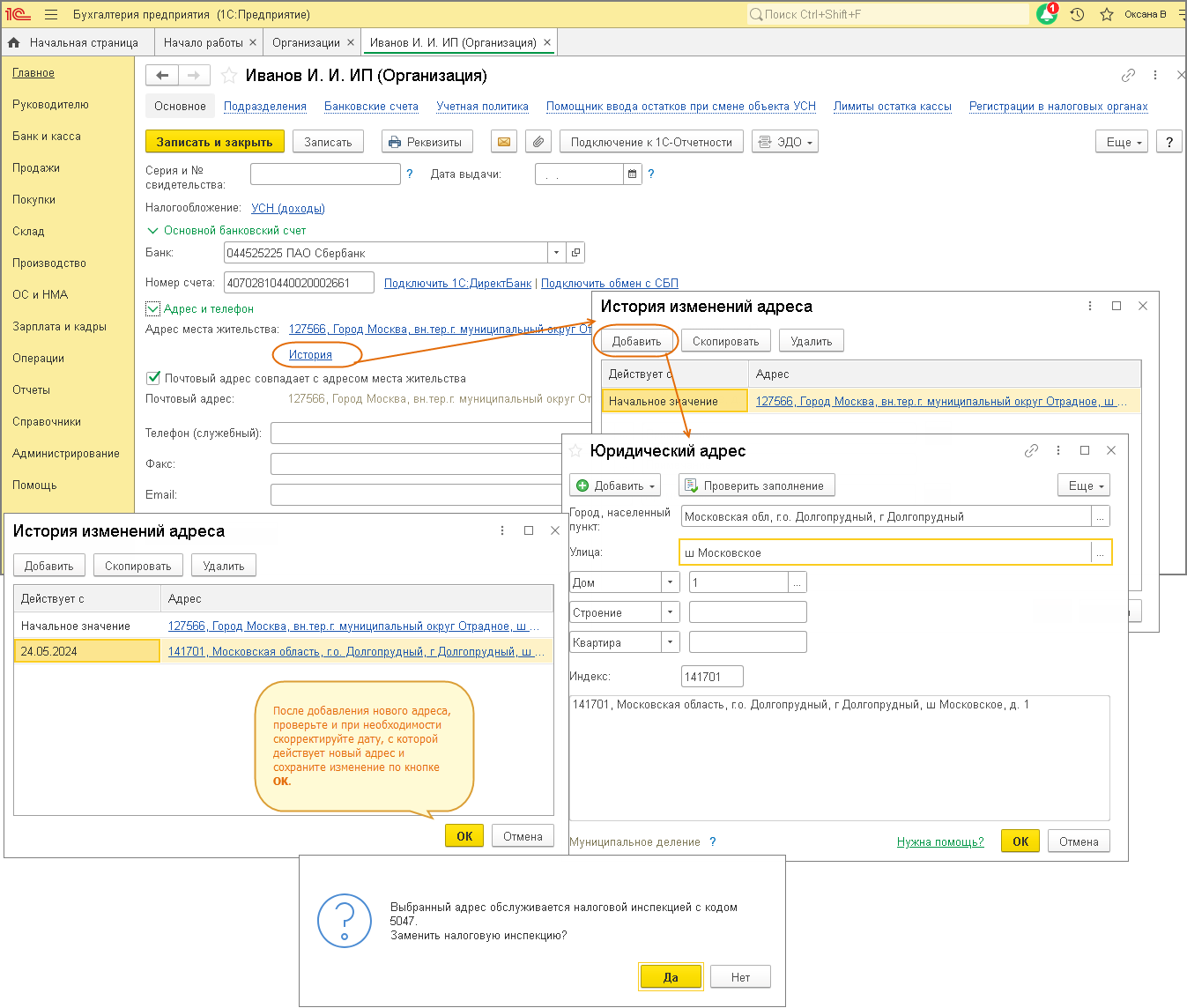Open ЭДО dropdown button

pos(784,142)
